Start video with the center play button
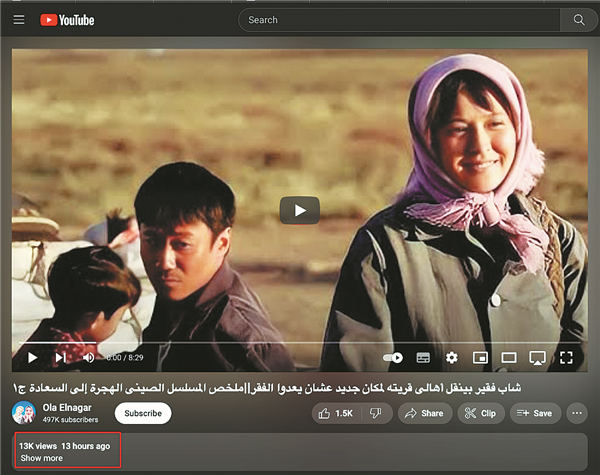Viewport: 600px width, 475px height. (x=300, y=210)
